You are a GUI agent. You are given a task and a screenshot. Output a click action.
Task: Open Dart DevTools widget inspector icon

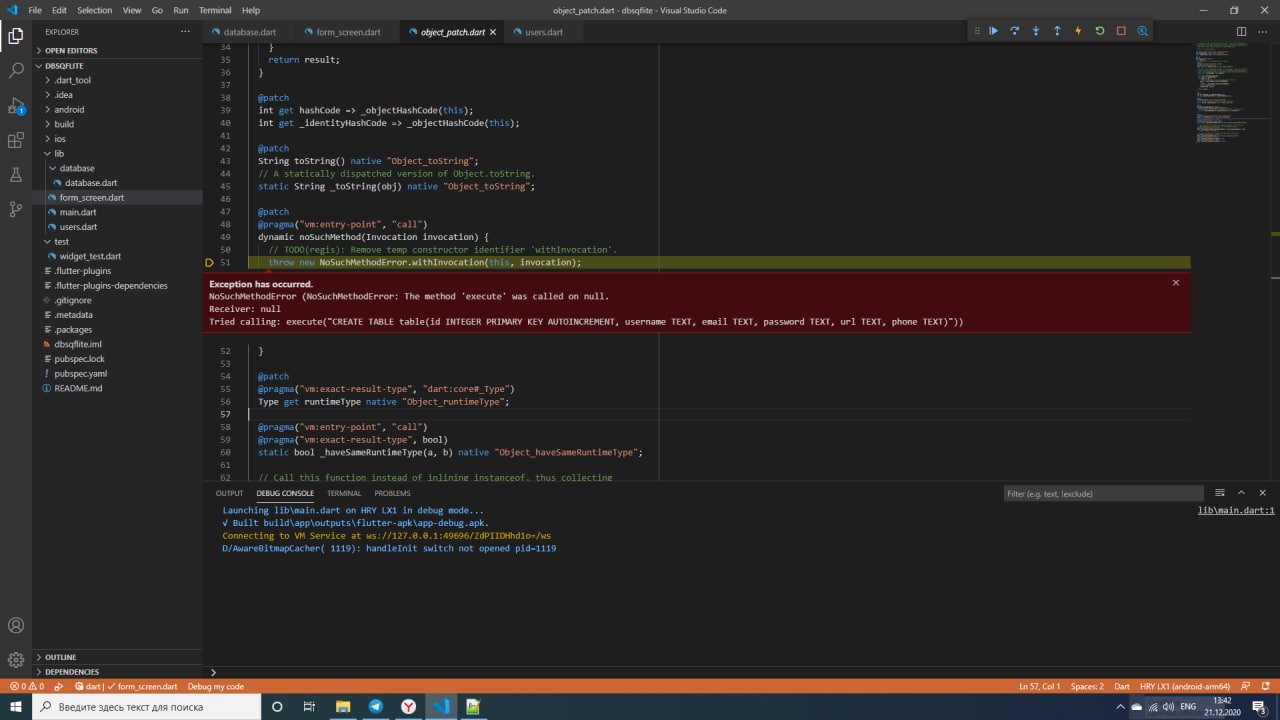(x=1143, y=31)
